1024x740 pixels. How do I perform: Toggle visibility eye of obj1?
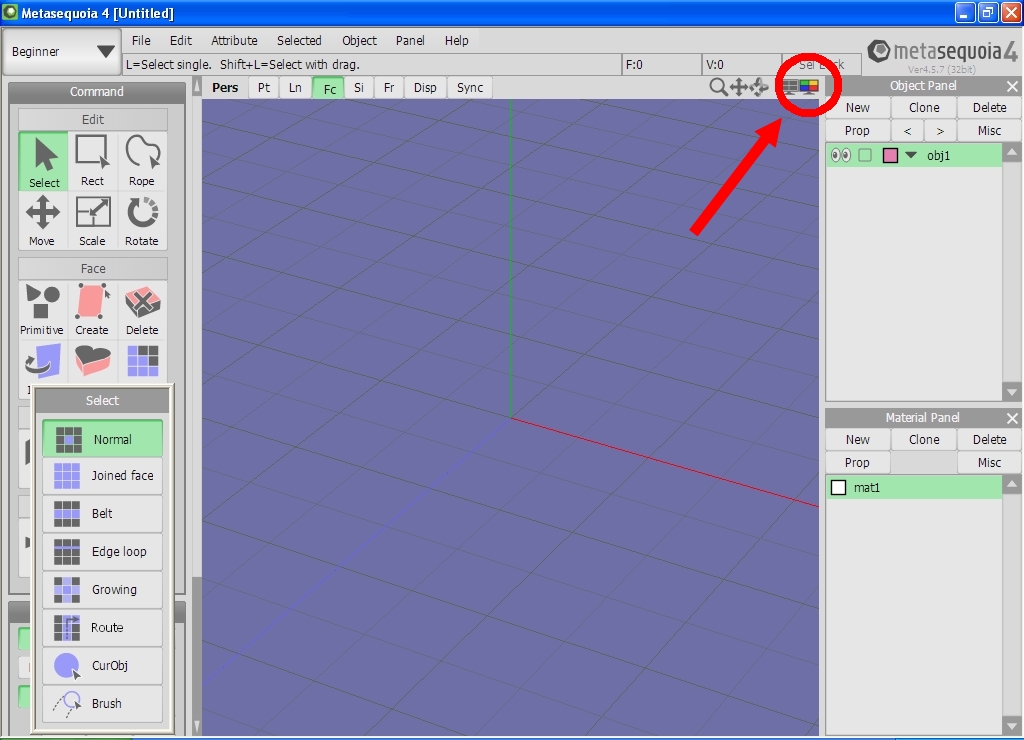pos(841,155)
